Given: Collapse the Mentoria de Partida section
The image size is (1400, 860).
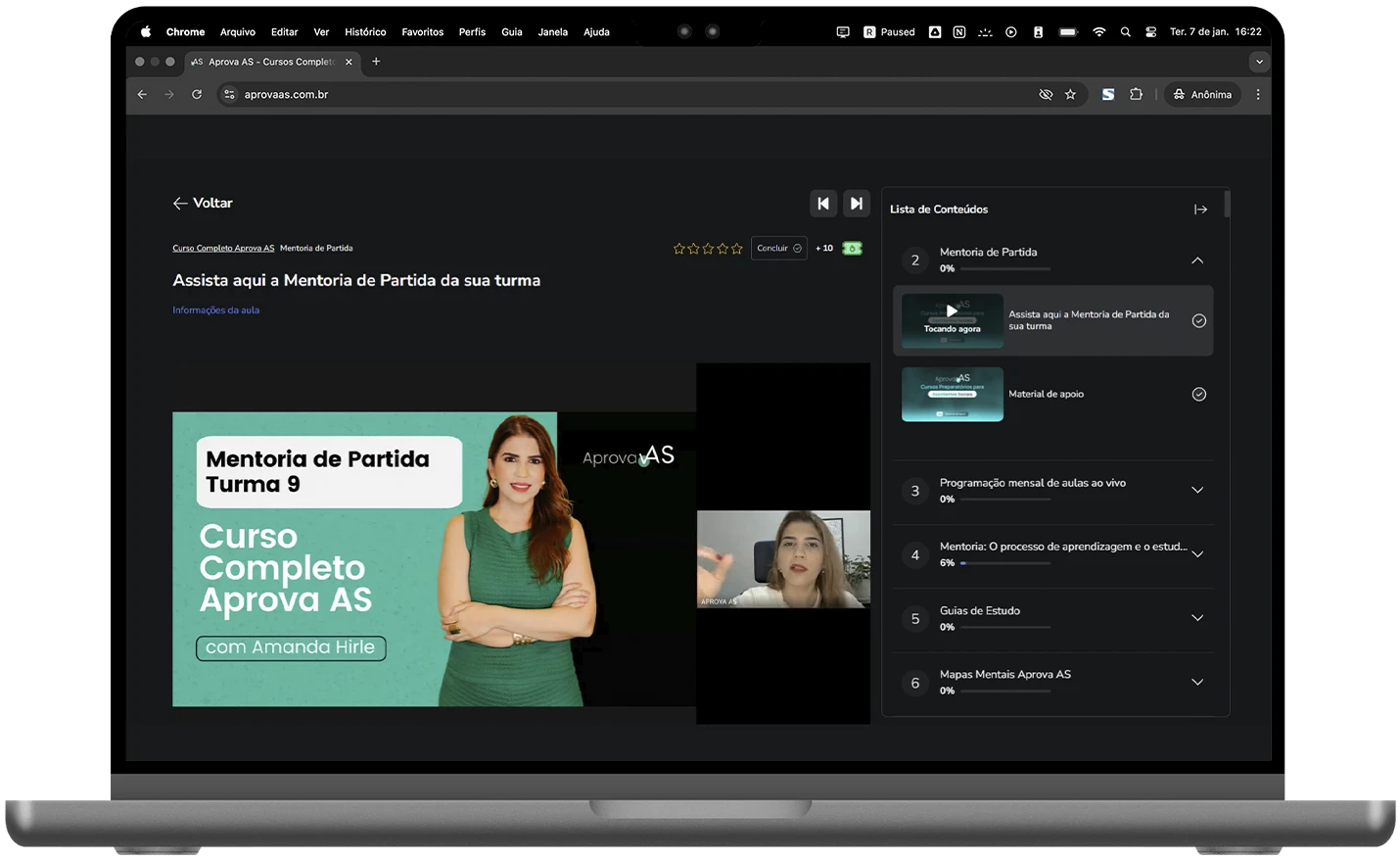Looking at the screenshot, I should 1197,261.
